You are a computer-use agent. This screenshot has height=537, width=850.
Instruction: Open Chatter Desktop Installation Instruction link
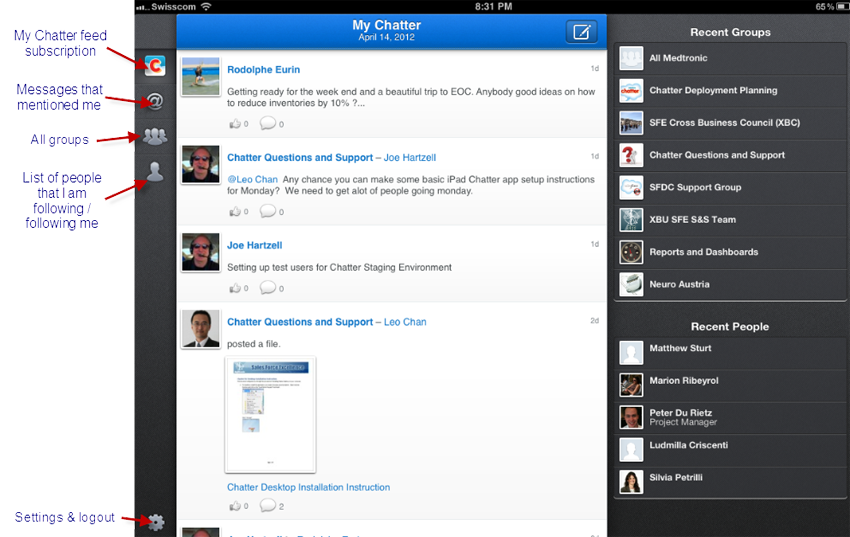308,487
